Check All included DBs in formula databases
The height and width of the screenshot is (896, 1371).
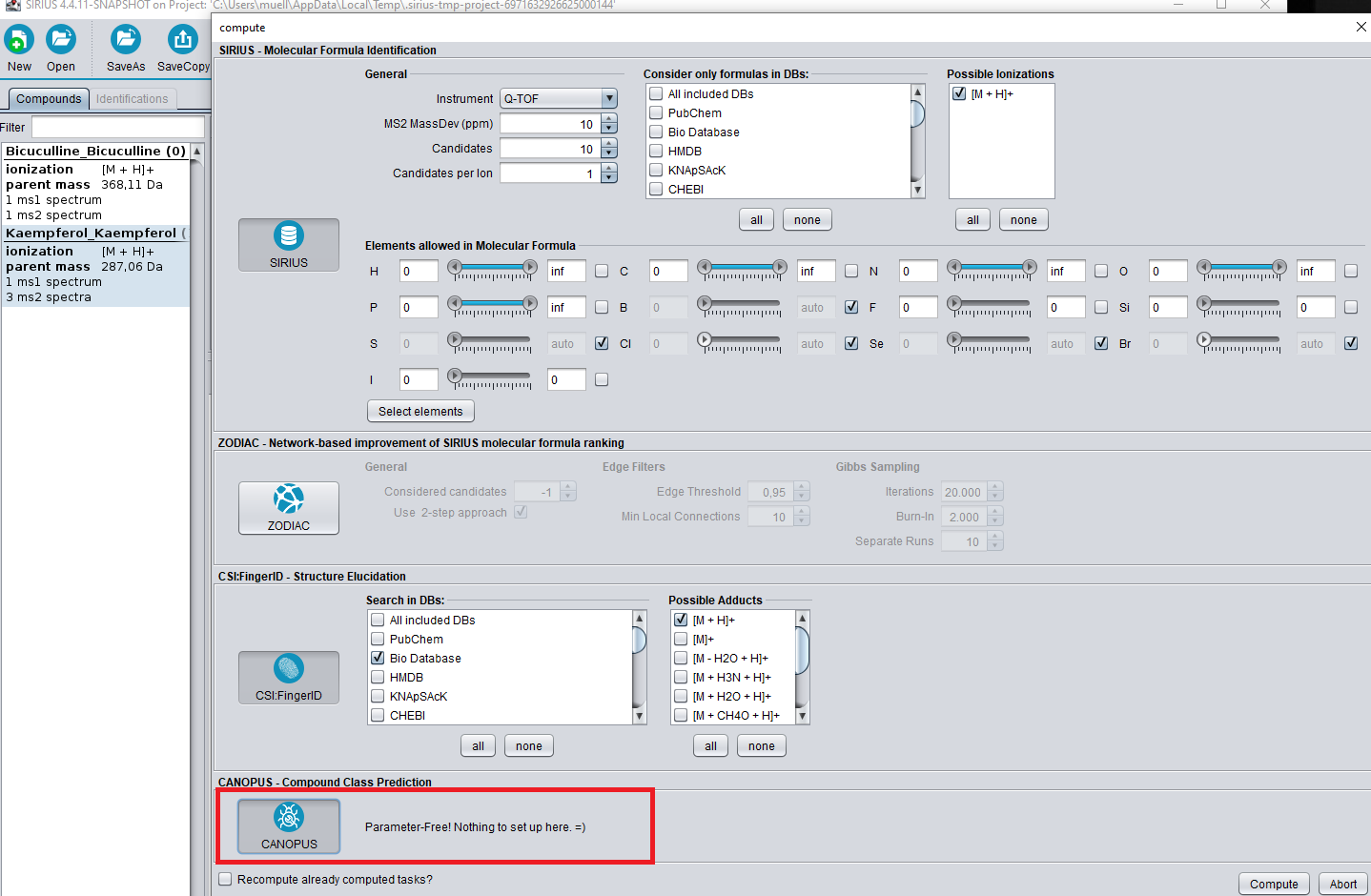656,93
